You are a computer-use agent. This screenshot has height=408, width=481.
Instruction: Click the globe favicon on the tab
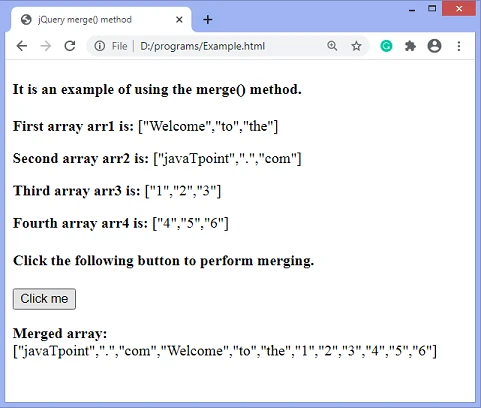point(26,20)
